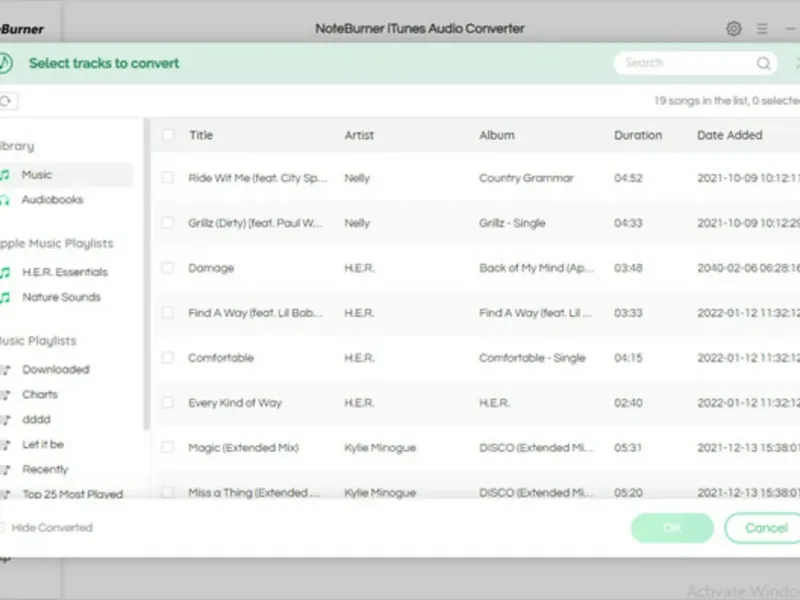Click the Recently playlist icon
This screenshot has width=800, height=600.
coord(5,470)
